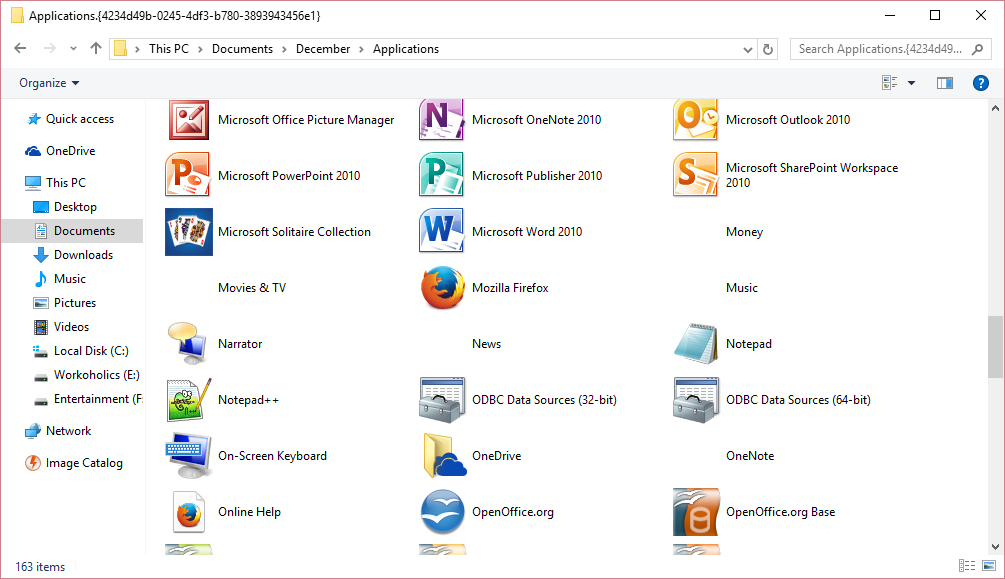Screen dimensions: 1005x579
Task: Select the News item
Action: 486,344
